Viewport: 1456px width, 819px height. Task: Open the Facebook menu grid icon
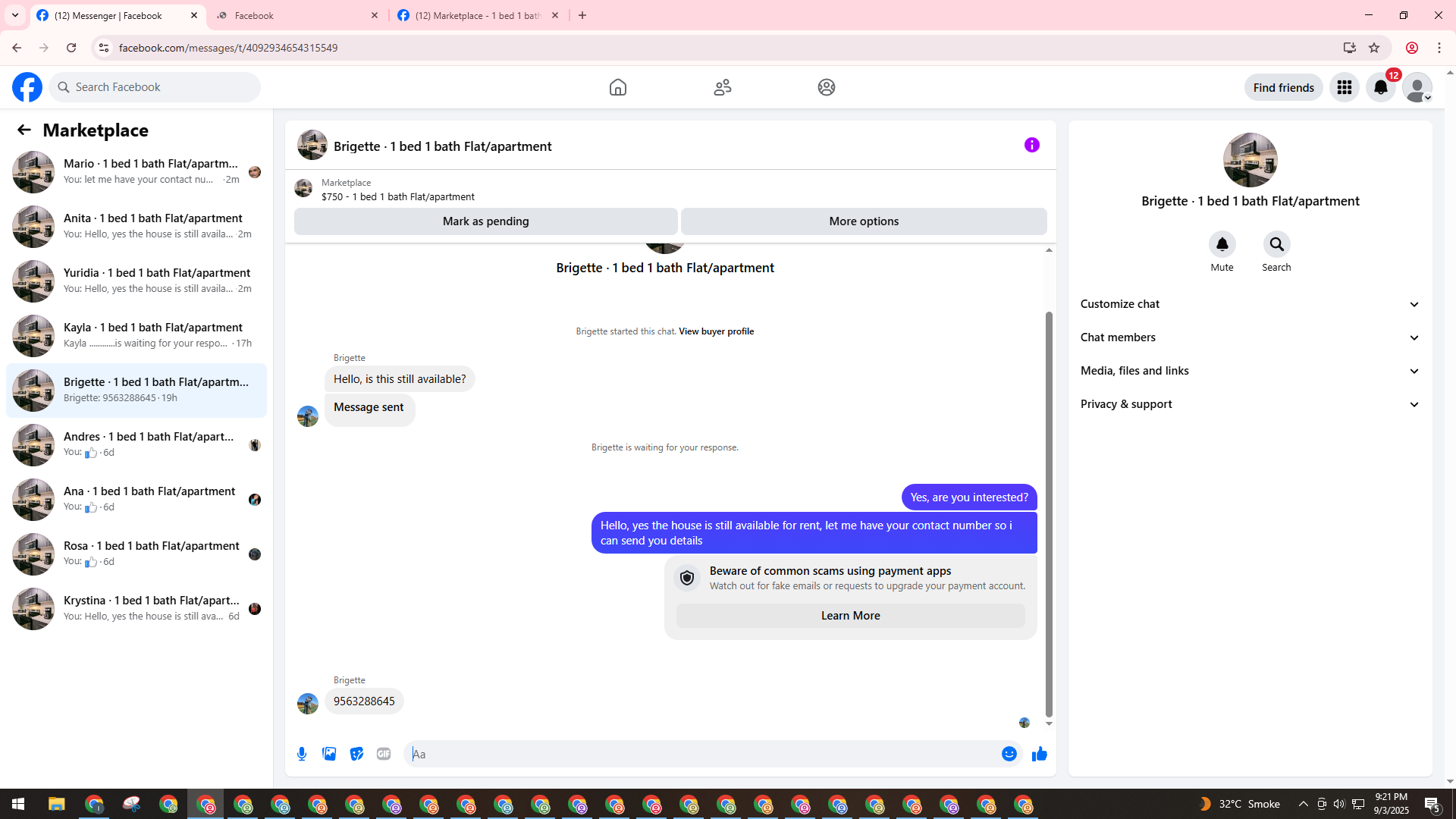1345,87
